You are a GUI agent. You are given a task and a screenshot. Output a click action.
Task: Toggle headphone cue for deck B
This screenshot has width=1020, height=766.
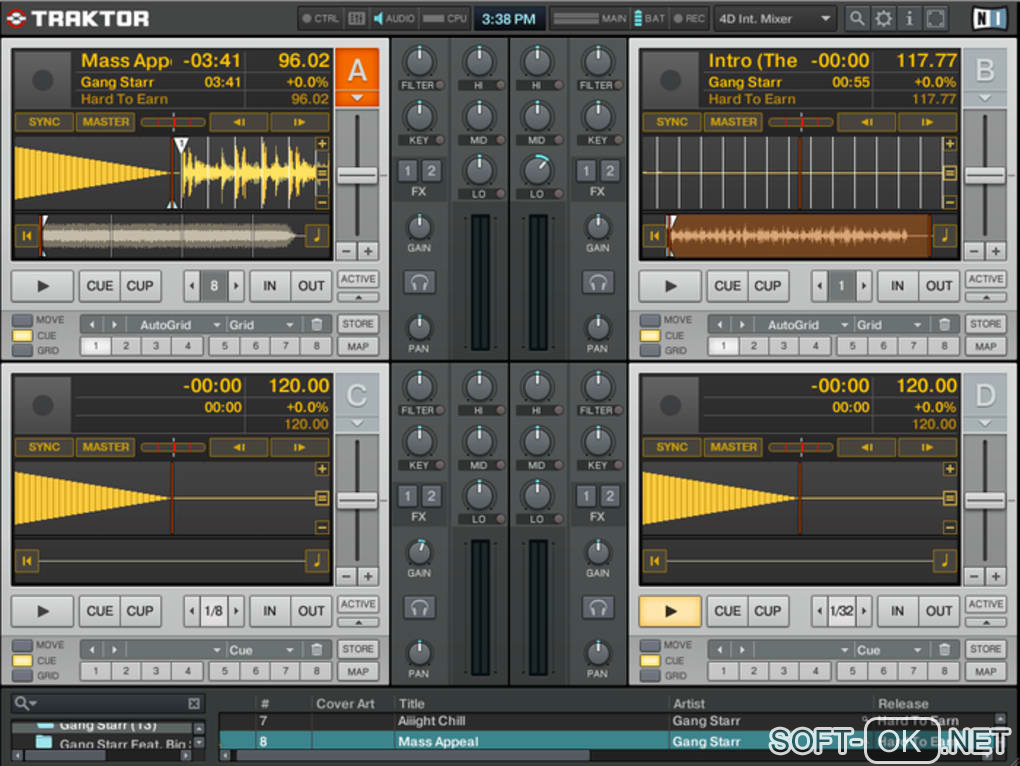[598, 283]
